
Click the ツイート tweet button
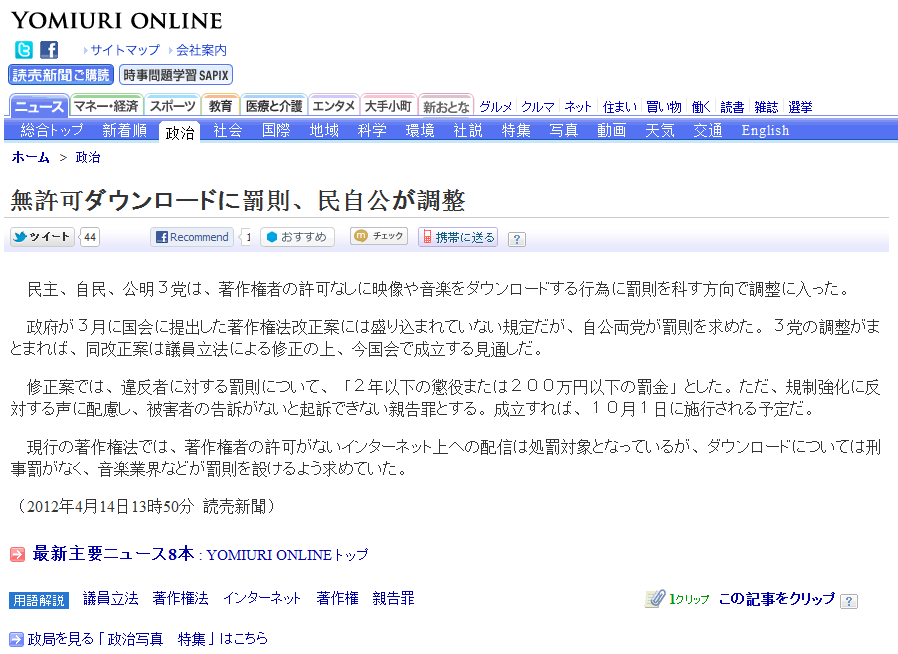click(42, 237)
